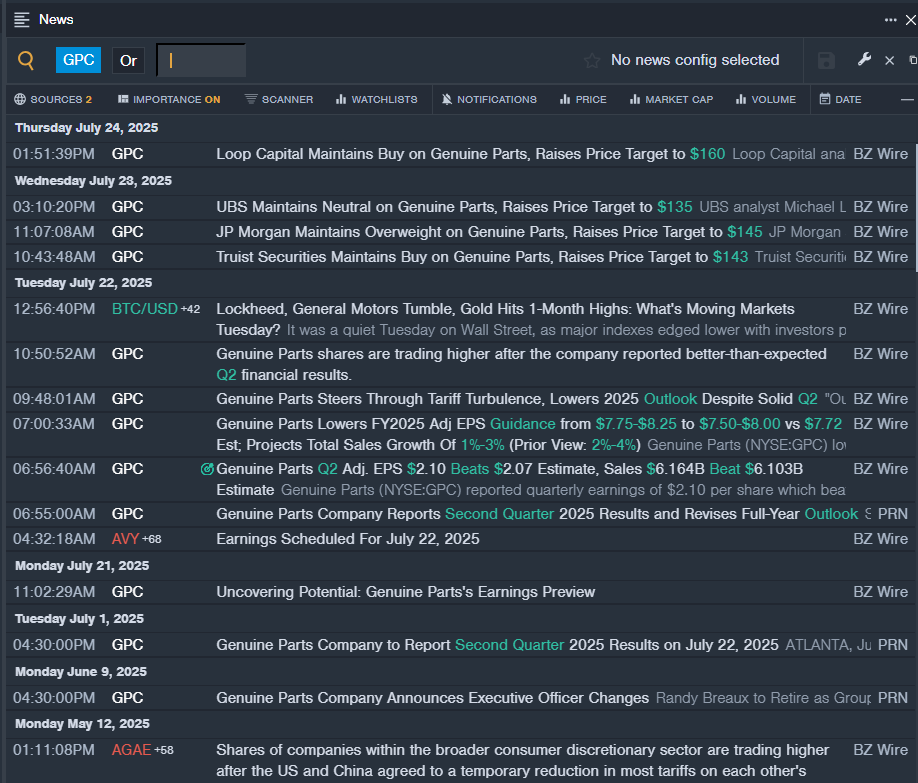918x783 pixels.
Task: Open JP Morgan Maintains Overweight headline
Action: pos(489,232)
